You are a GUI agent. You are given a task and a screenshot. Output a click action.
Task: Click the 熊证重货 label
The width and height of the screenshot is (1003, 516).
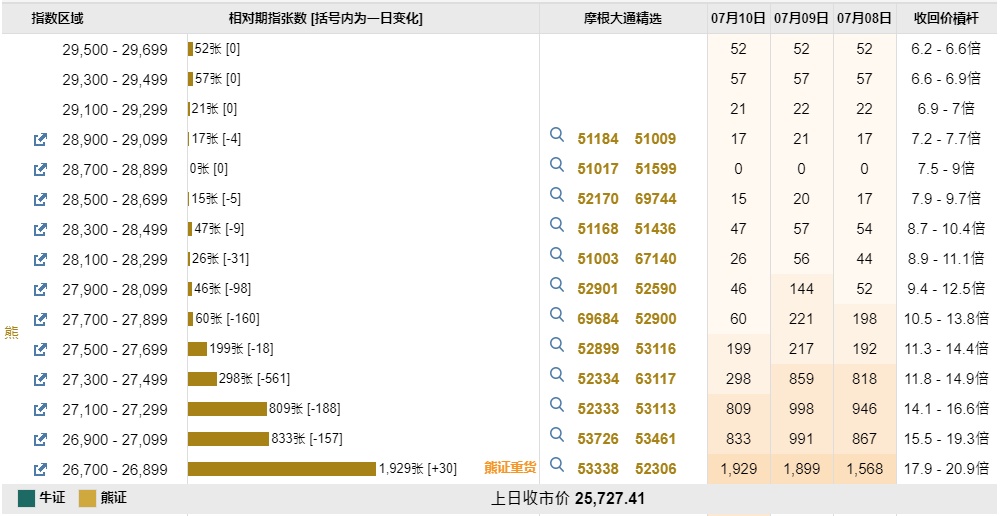tap(510, 467)
